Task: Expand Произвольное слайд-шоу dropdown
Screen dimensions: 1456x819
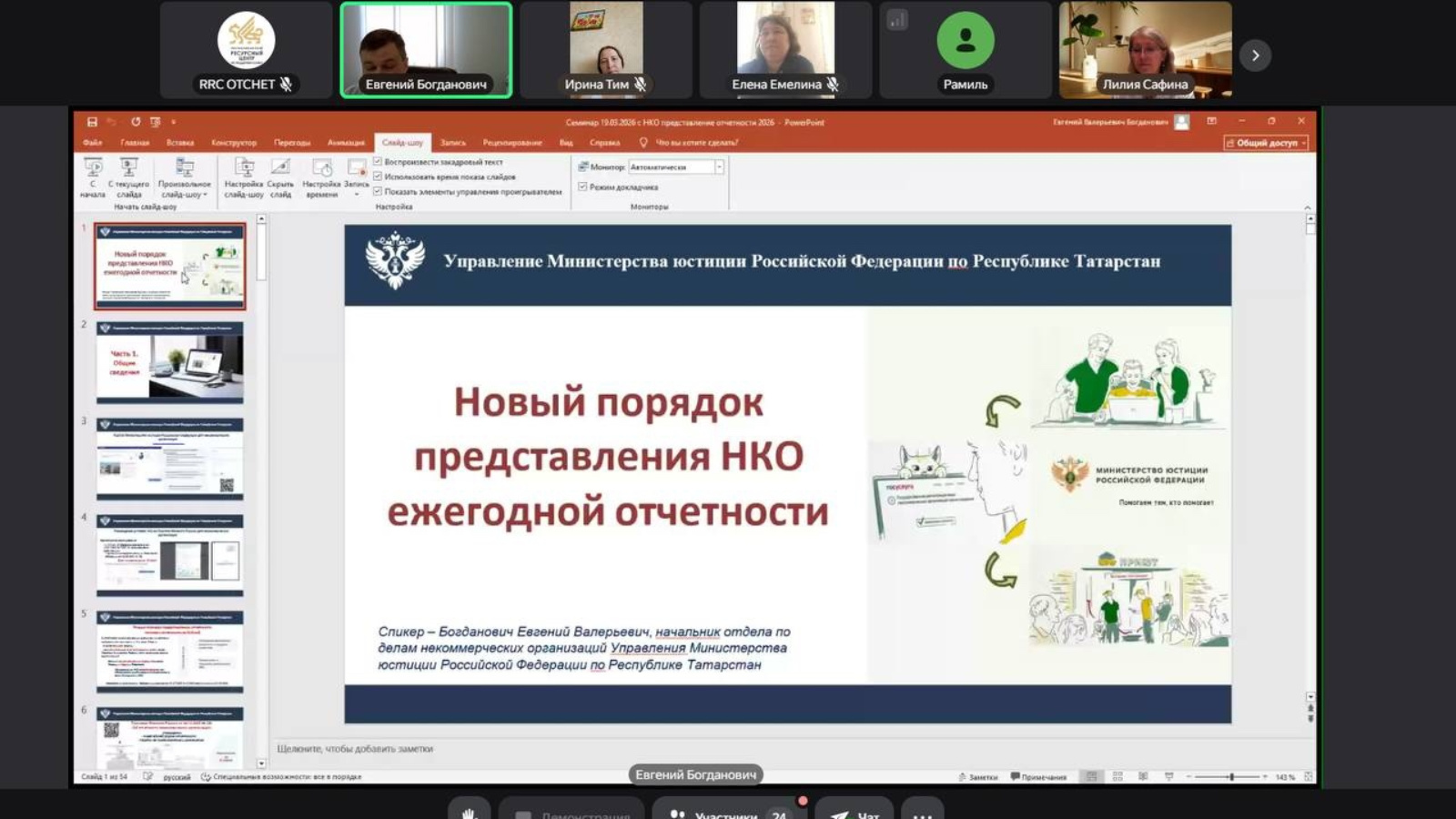Action: [185, 178]
